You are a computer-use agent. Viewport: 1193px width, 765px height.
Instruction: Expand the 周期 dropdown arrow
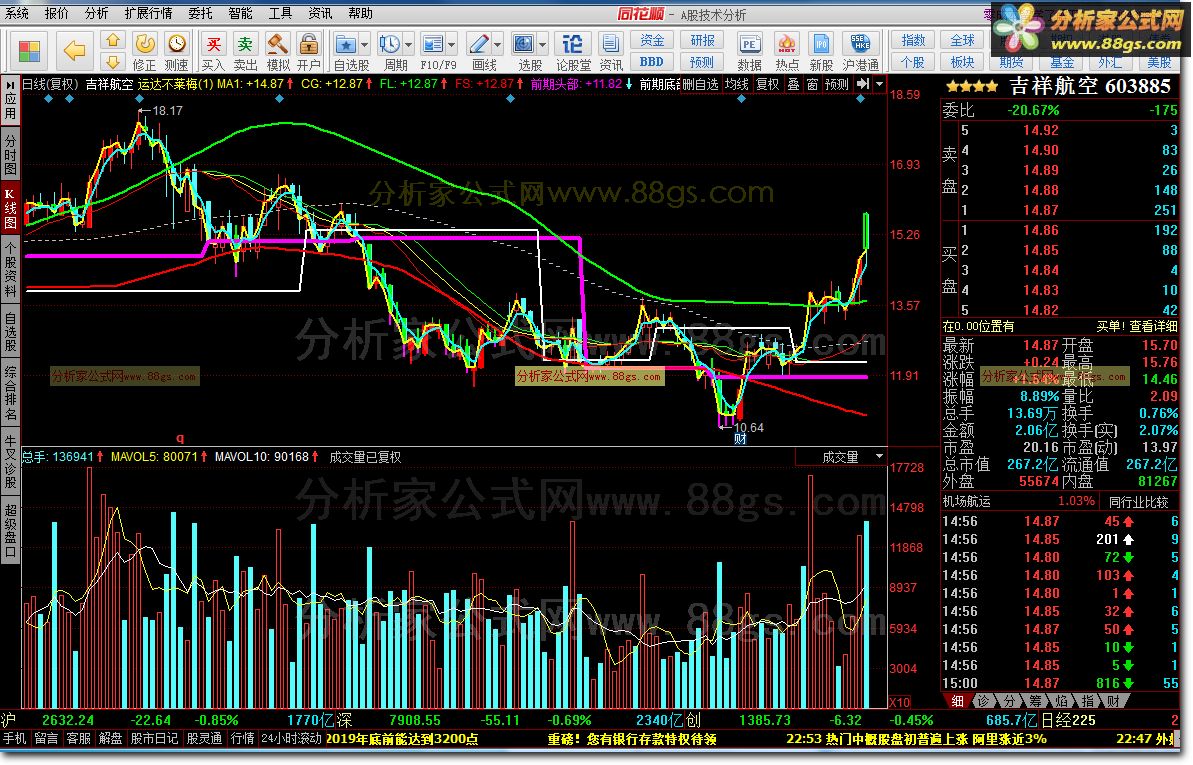tap(409, 44)
